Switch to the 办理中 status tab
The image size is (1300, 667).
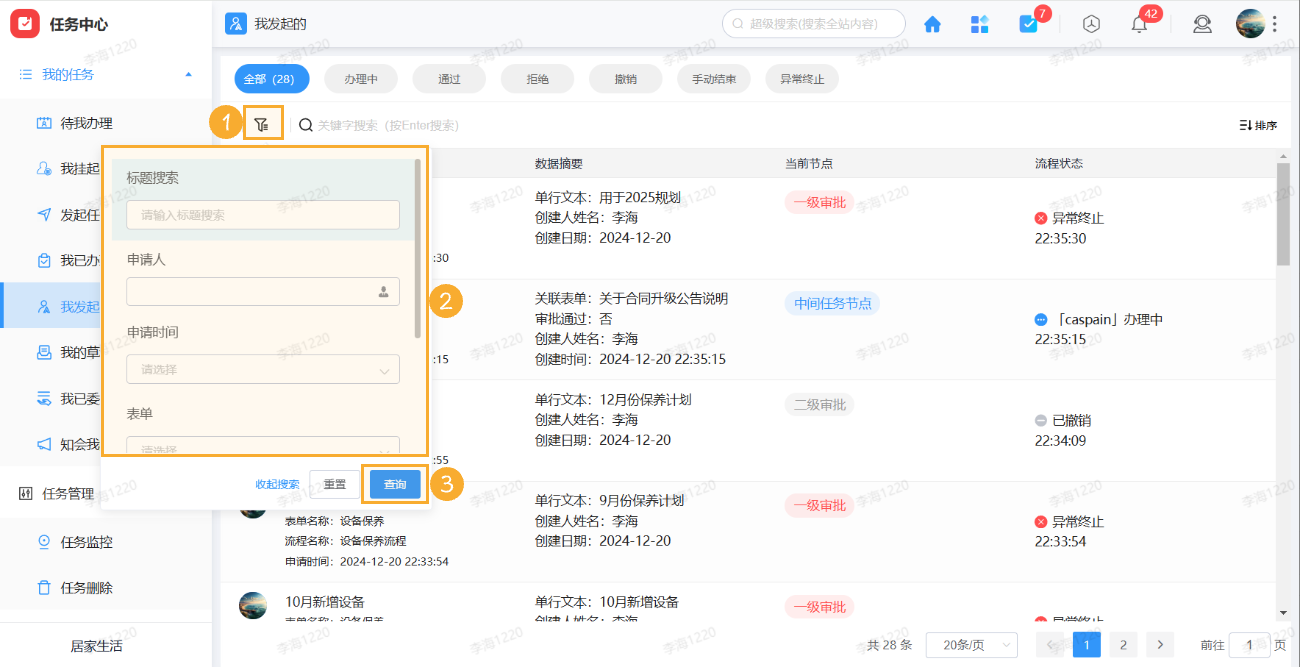point(360,77)
